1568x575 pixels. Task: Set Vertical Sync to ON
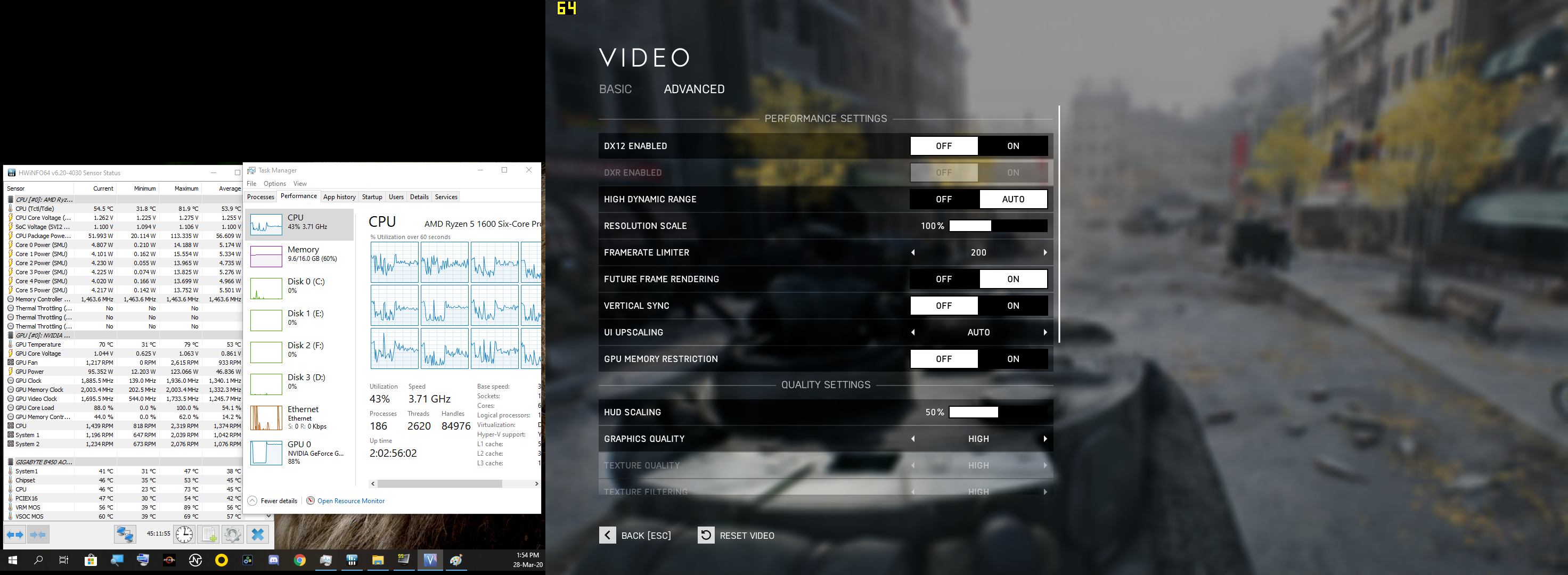coord(1012,306)
